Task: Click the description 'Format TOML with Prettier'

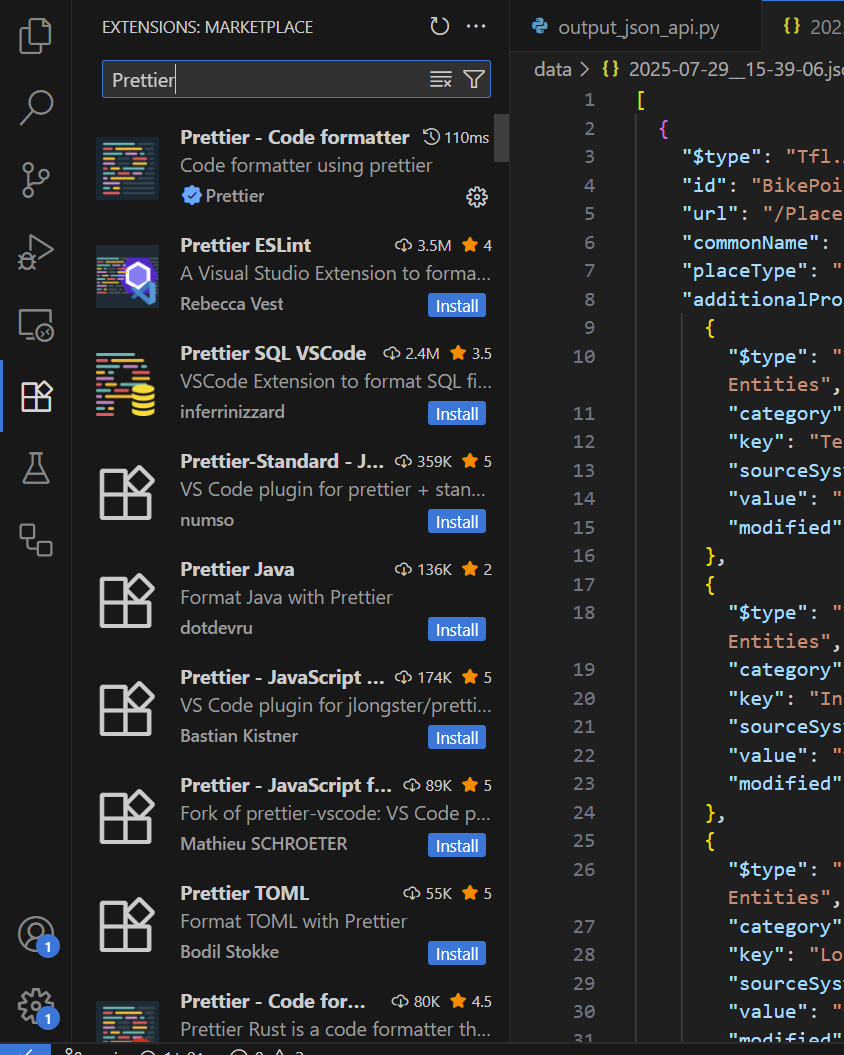Action: pos(293,921)
